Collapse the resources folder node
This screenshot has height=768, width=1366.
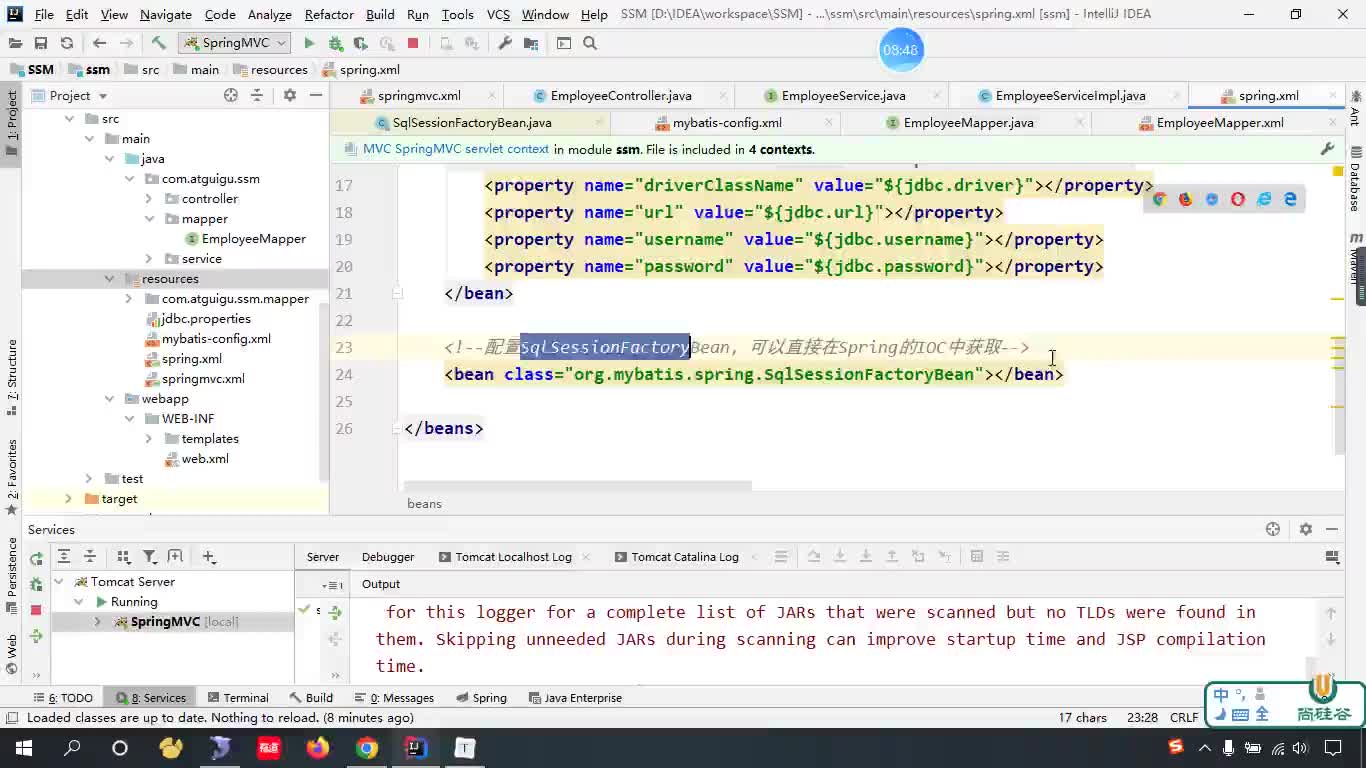point(109,279)
